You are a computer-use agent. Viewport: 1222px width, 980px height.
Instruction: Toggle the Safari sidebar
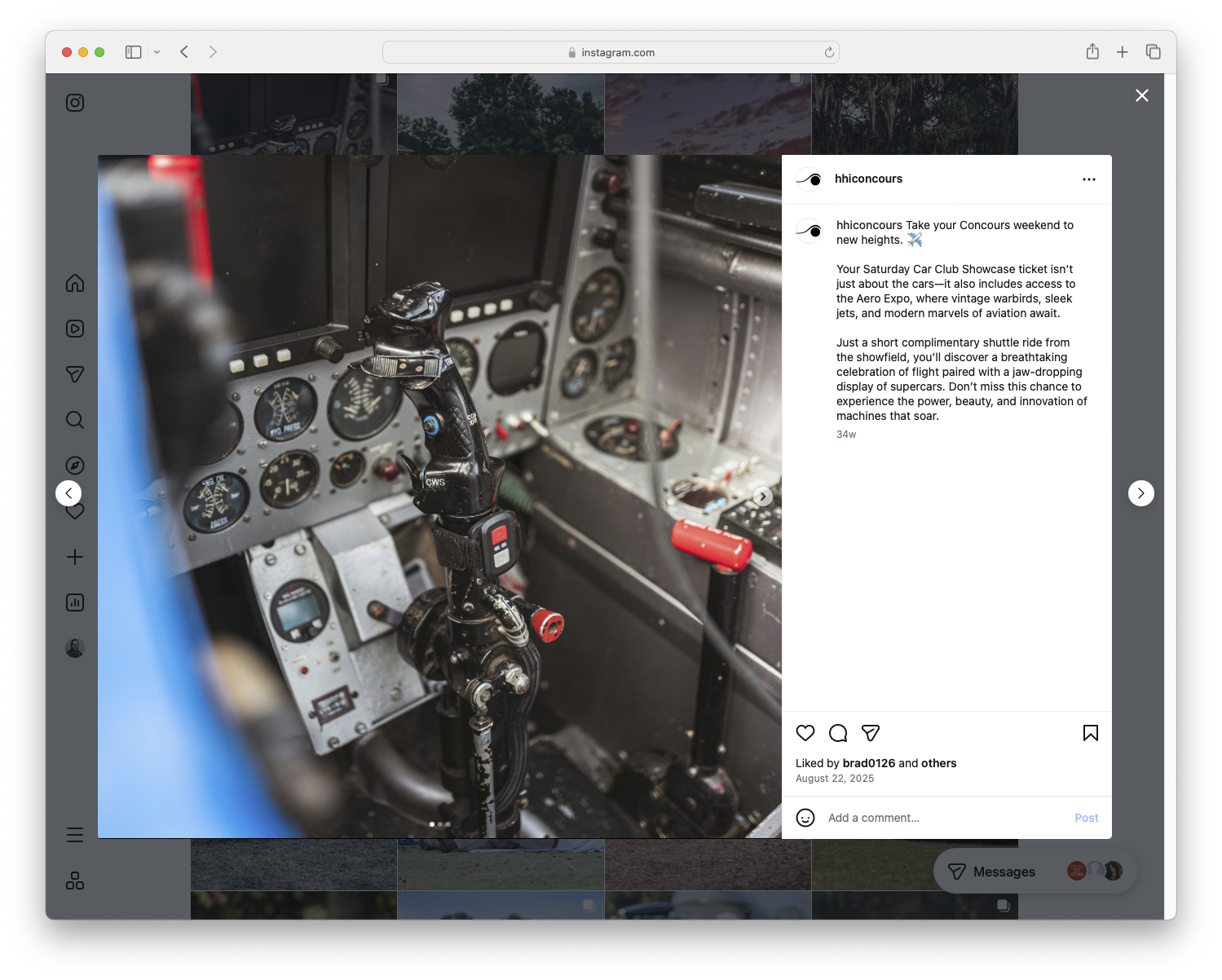[132, 51]
